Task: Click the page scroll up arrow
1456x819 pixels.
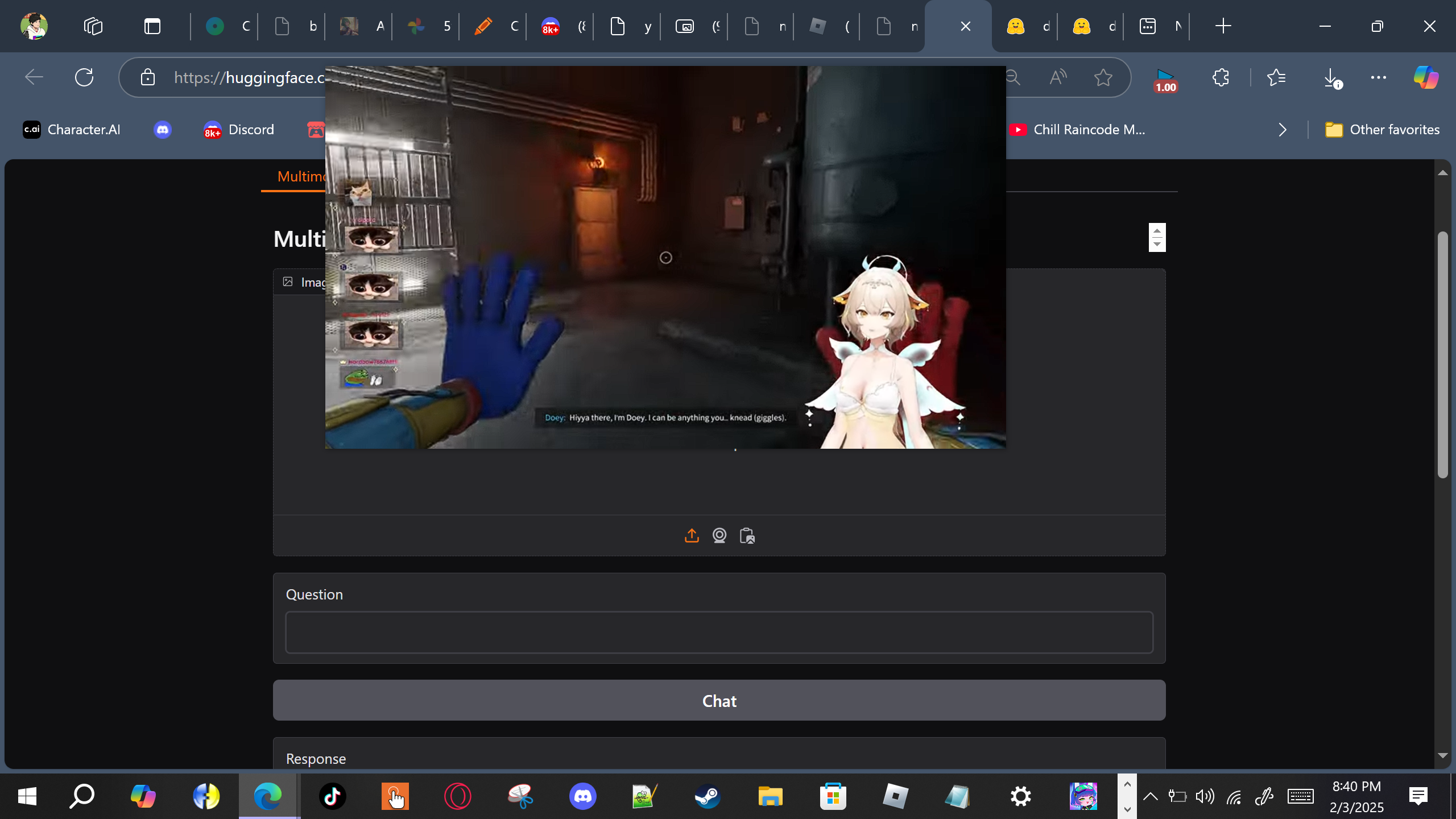Action: (1442, 173)
